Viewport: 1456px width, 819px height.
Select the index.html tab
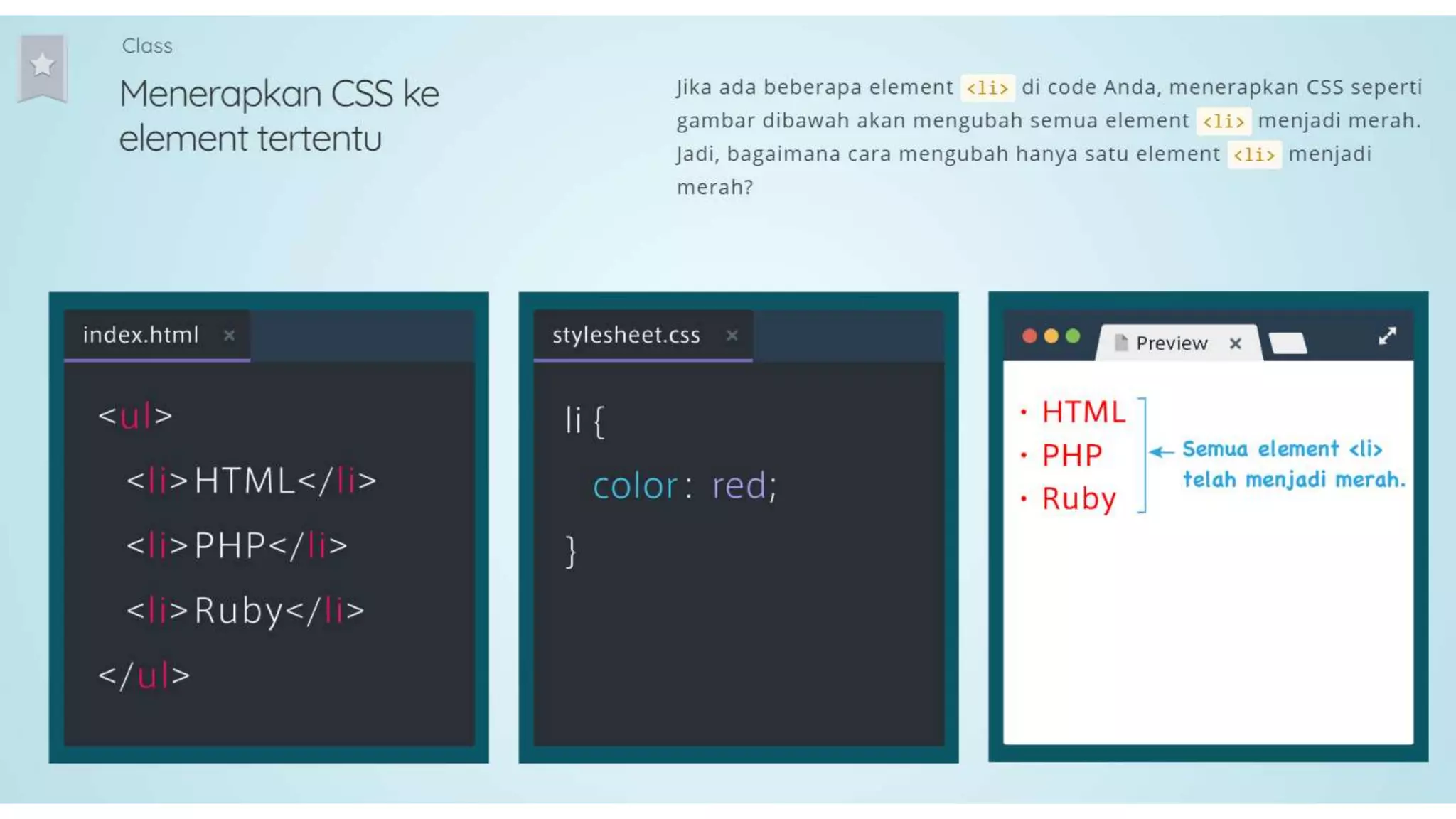pos(156,335)
